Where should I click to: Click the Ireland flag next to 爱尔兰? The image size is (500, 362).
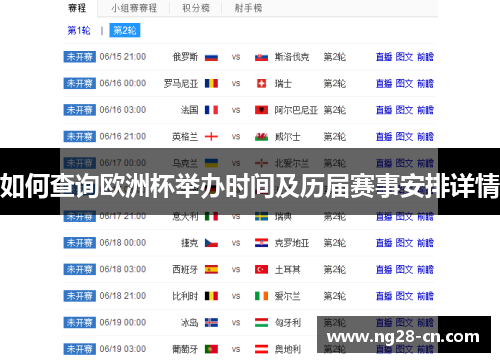point(261,296)
